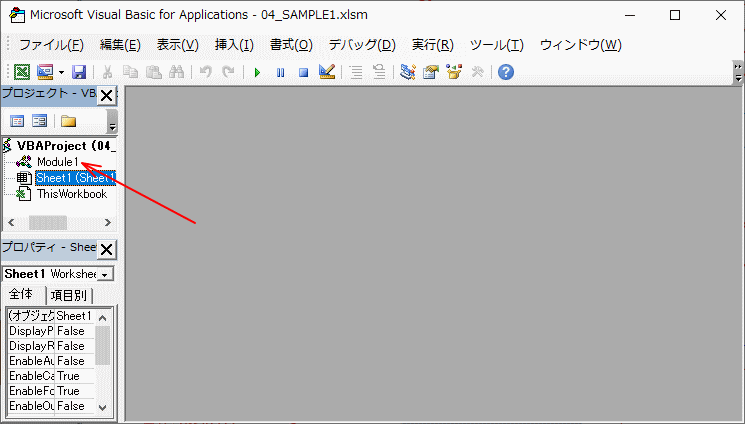This screenshot has width=745, height=424.
Task: Click View Code icon in project panel
Action: click(17, 121)
